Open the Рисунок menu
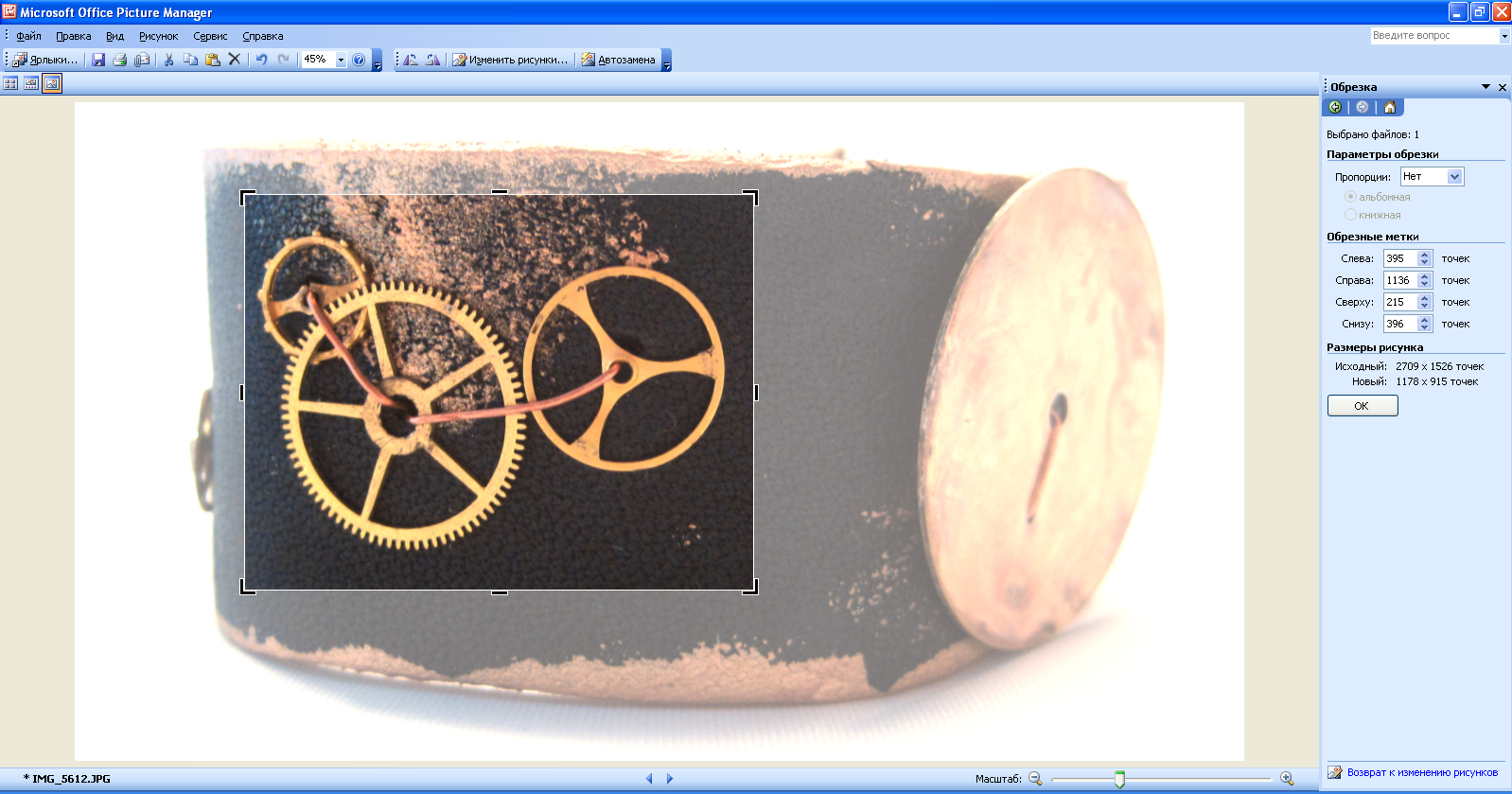The width and height of the screenshot is (1512, 794). [x=158, y=36]
